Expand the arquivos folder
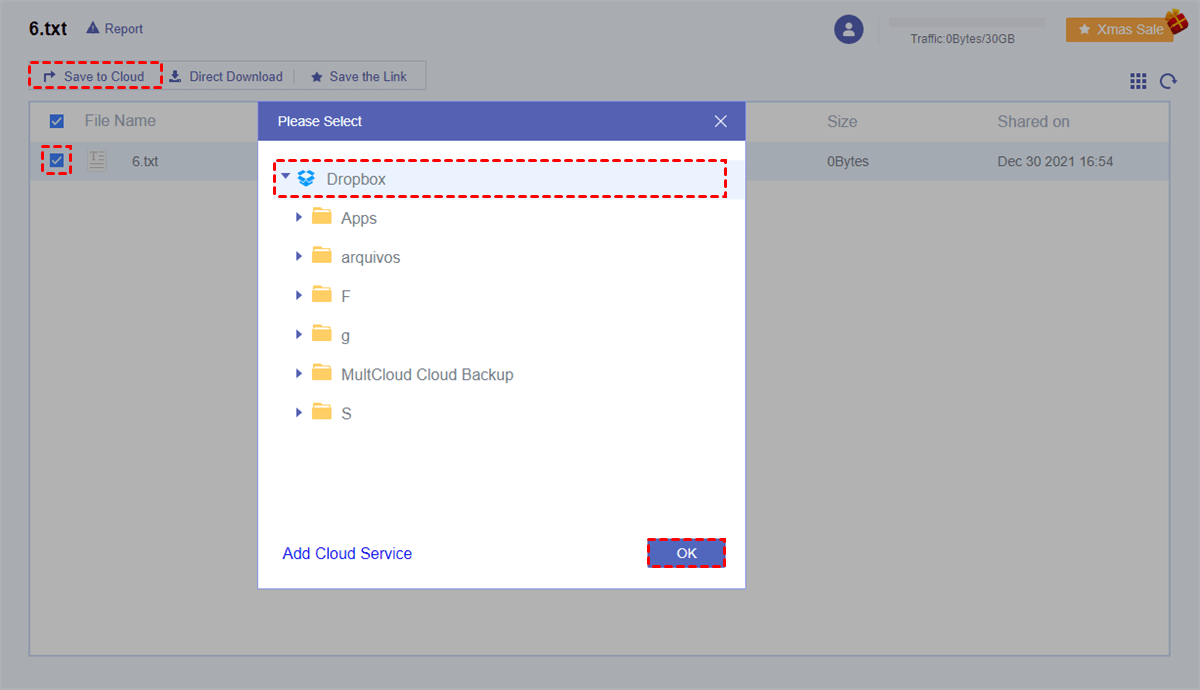The image size is (1200, 690). pyautogui.click(x=299, y=257)
